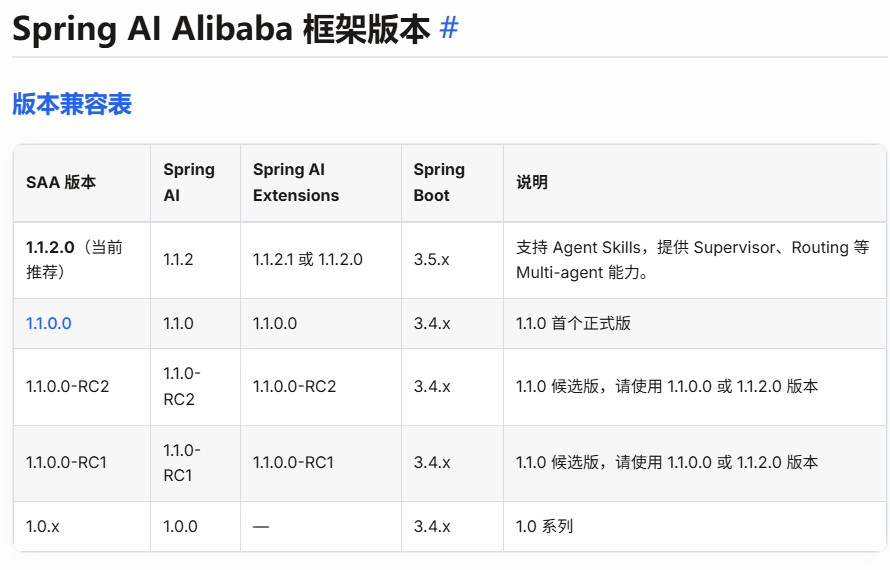Viewport: 890px width, 570px height.
Task: Select the SAA 版本 column header
Action: pyautogui.click(x=82, y=183)
